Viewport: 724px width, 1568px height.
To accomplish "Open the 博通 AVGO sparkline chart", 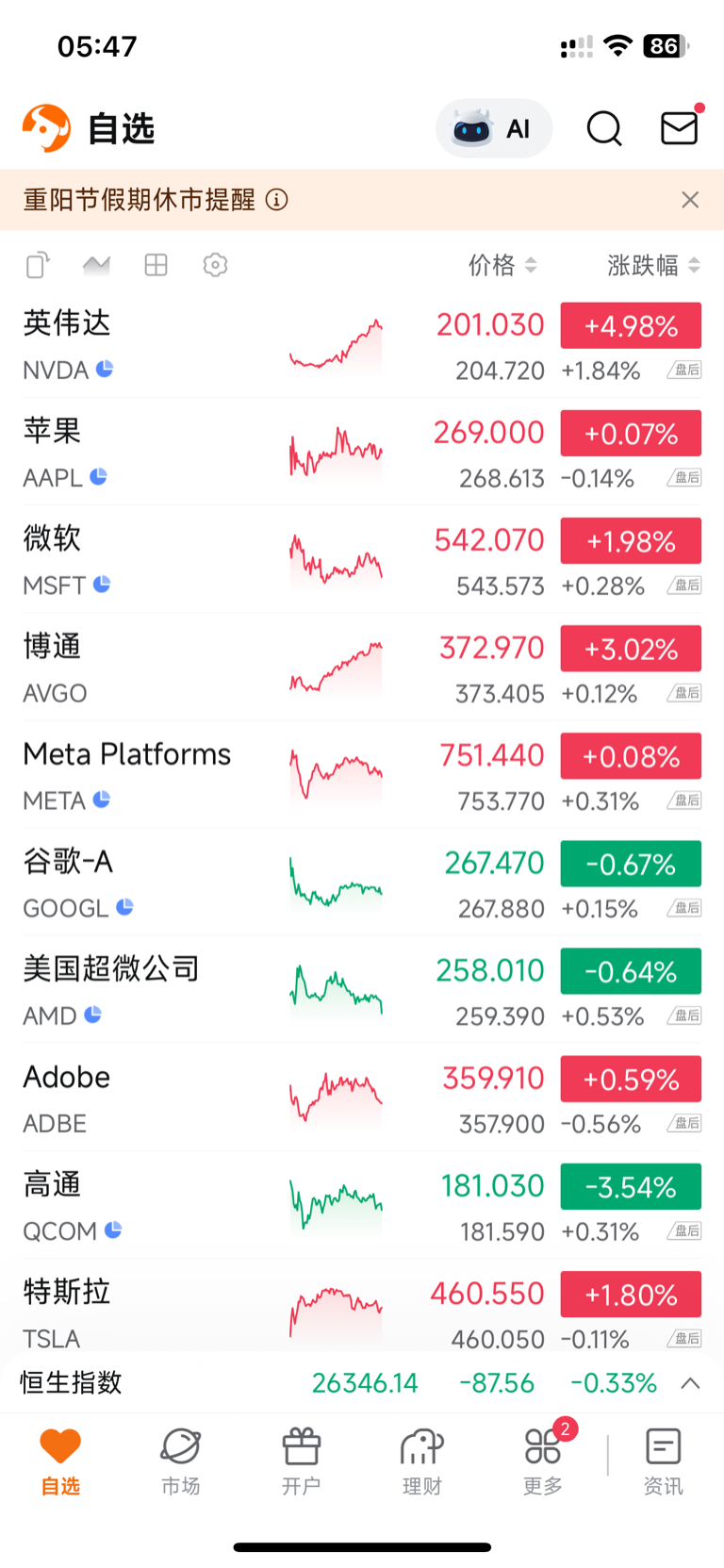I will pyautogui.click(x=336, y=668).
